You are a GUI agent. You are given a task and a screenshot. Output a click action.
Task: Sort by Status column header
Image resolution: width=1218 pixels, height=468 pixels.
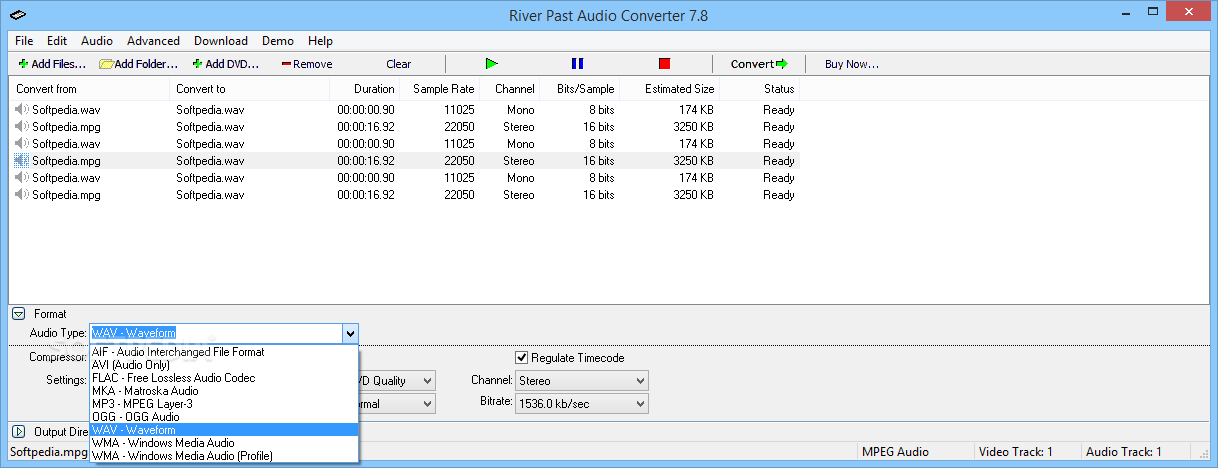[x=760, y=89]
